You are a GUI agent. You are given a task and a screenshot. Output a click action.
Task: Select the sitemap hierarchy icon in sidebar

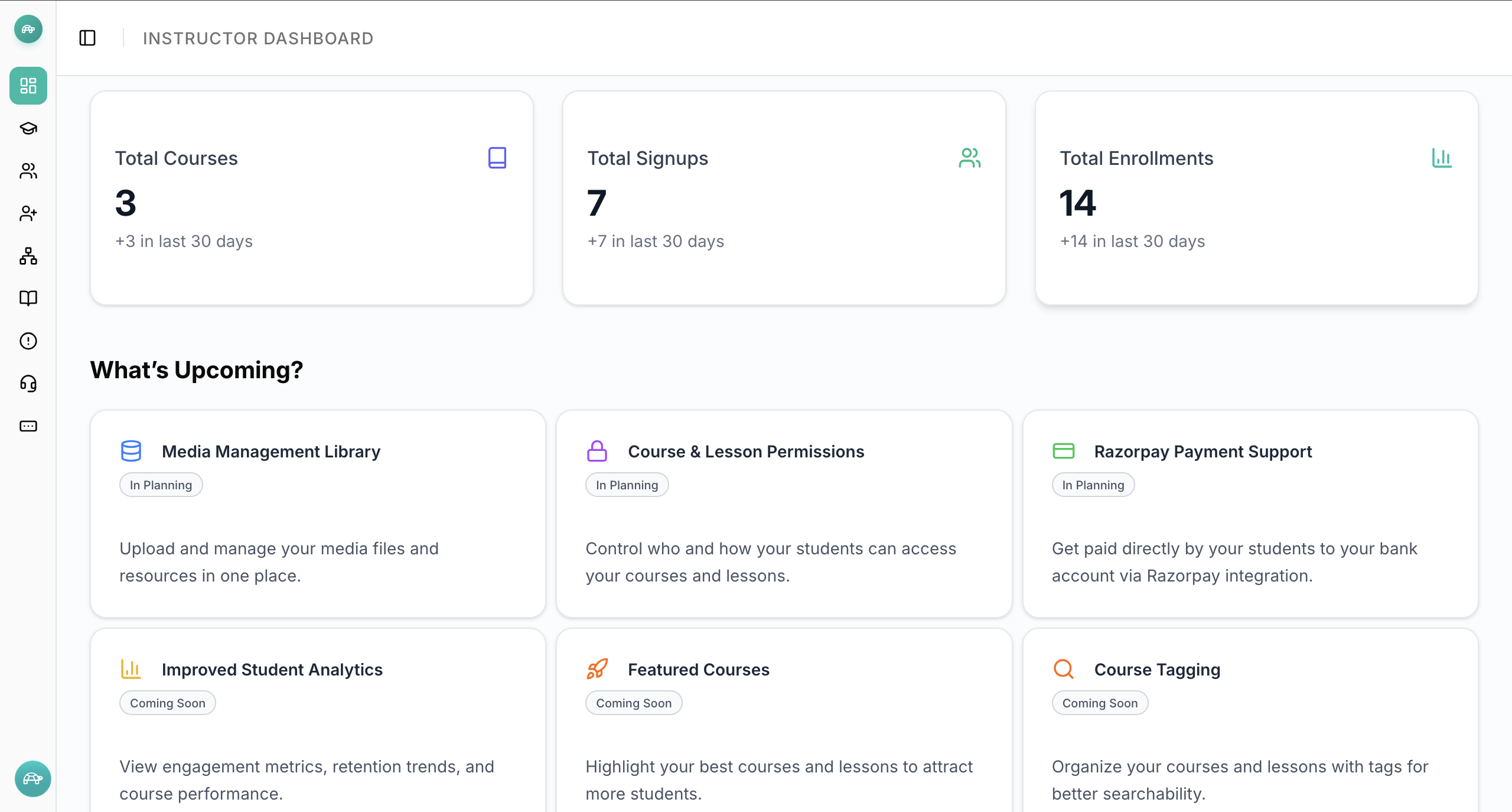pyautogui.click(x=28, y=256)
